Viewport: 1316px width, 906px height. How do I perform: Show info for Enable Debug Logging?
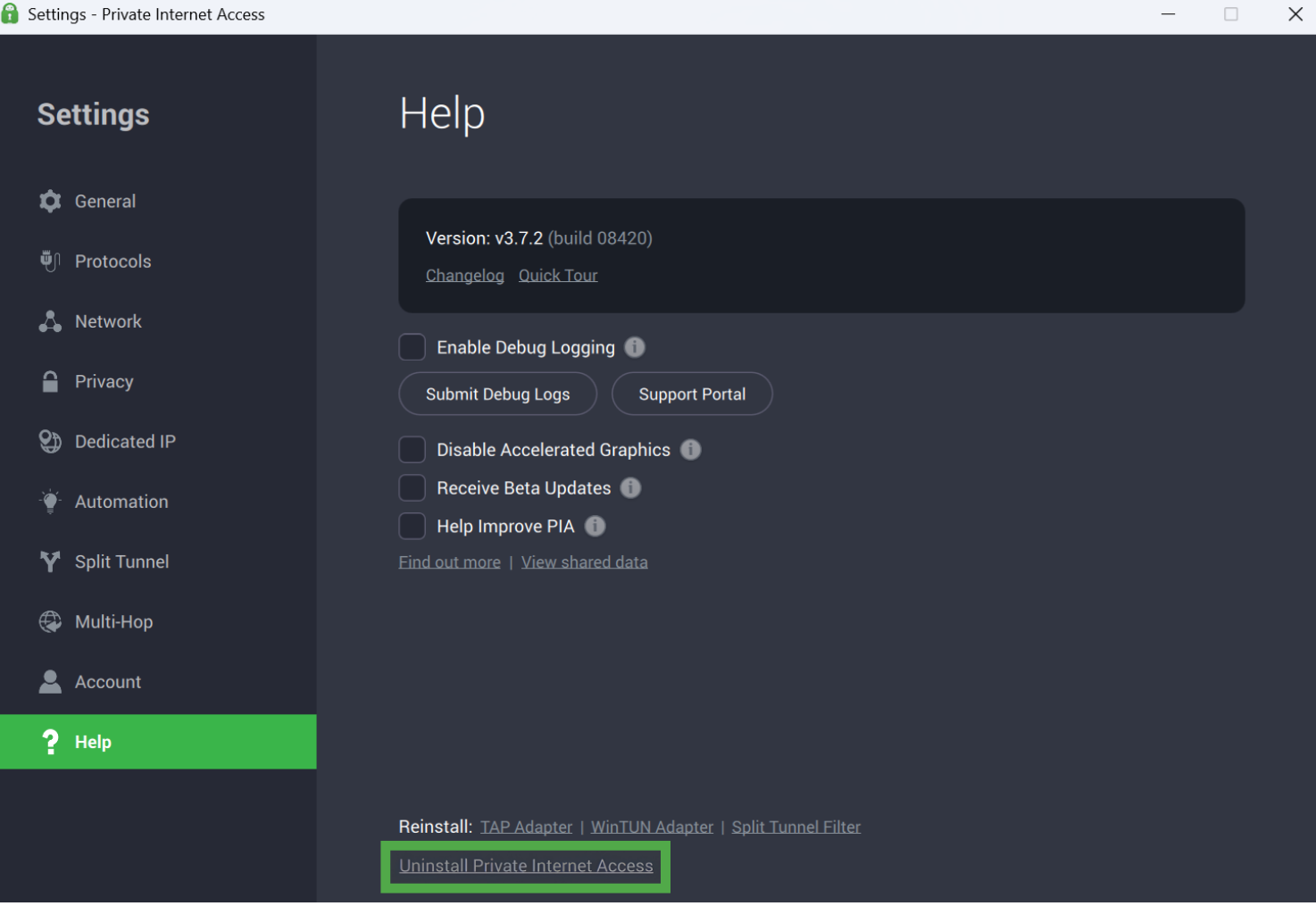pyautogui.click(x=635, y=347)
